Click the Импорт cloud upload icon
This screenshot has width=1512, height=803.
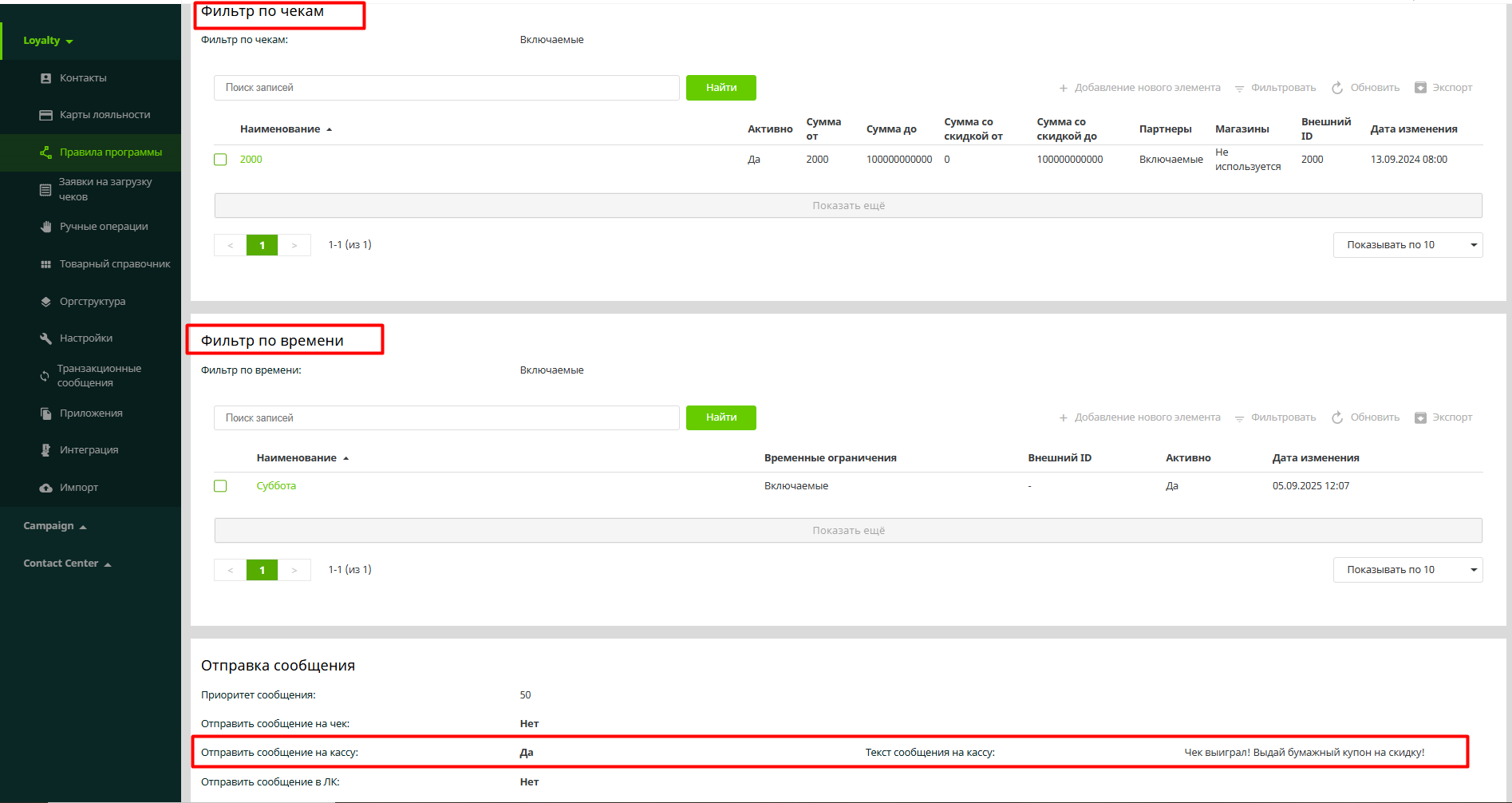[45, 488]
